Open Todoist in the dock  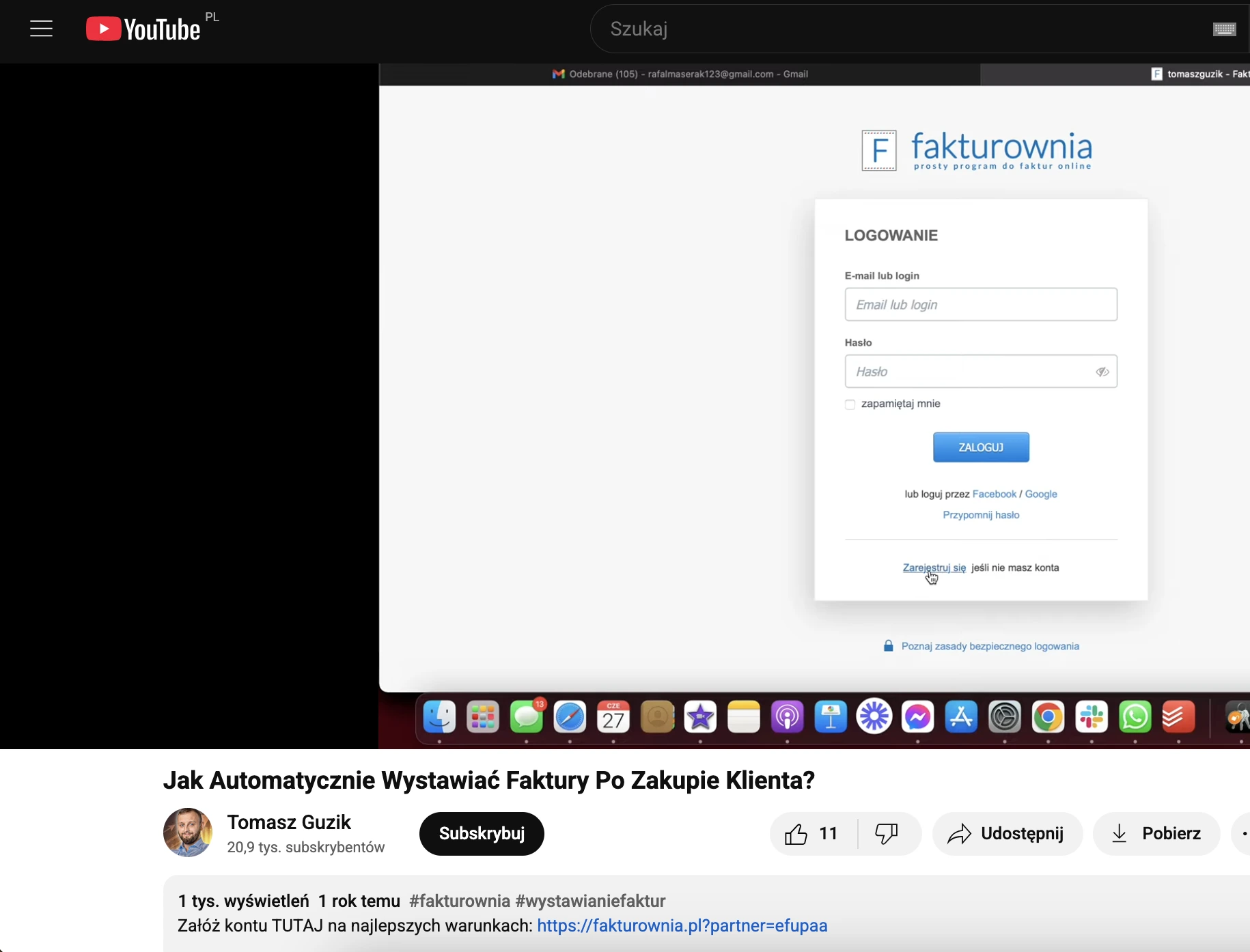pyautogui.click(x=1179, y=718)
